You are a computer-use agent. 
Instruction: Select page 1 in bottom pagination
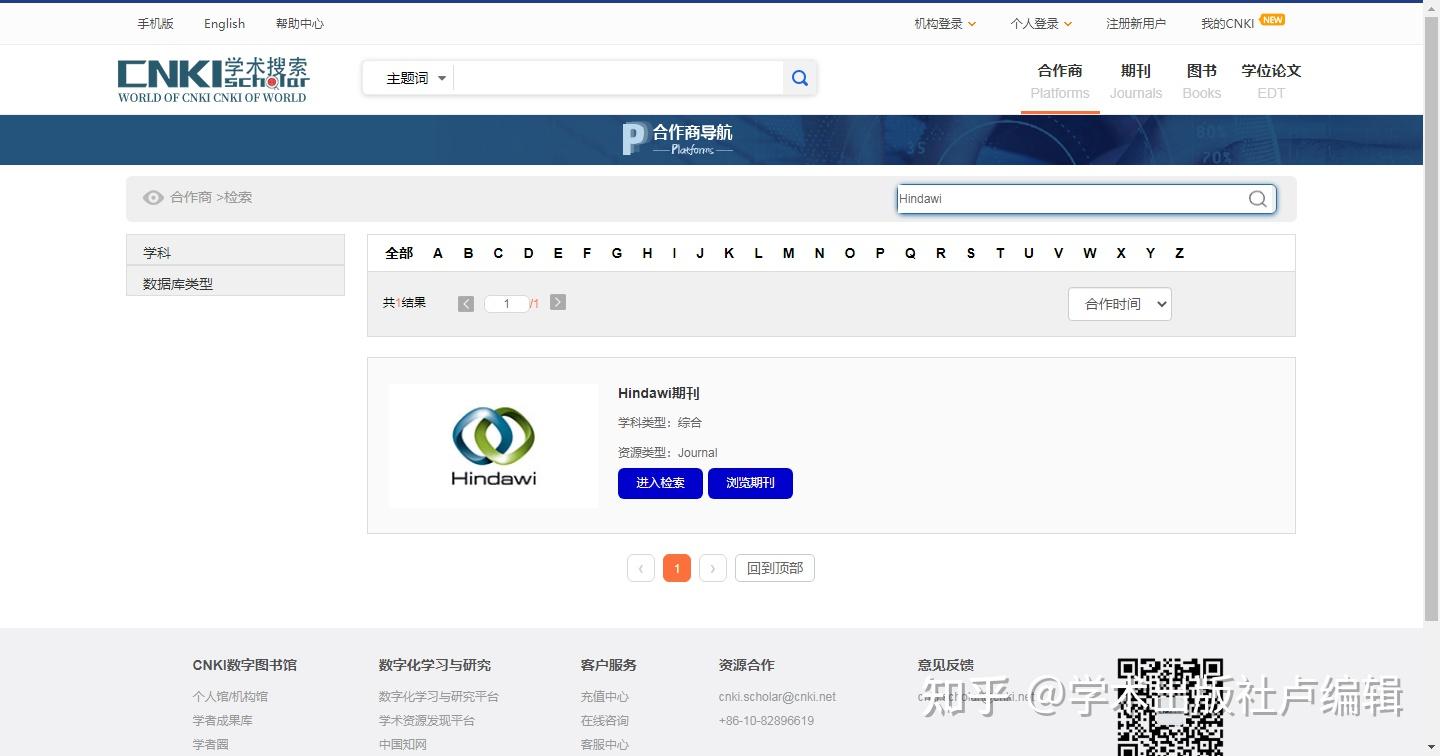tap(677, 568)
